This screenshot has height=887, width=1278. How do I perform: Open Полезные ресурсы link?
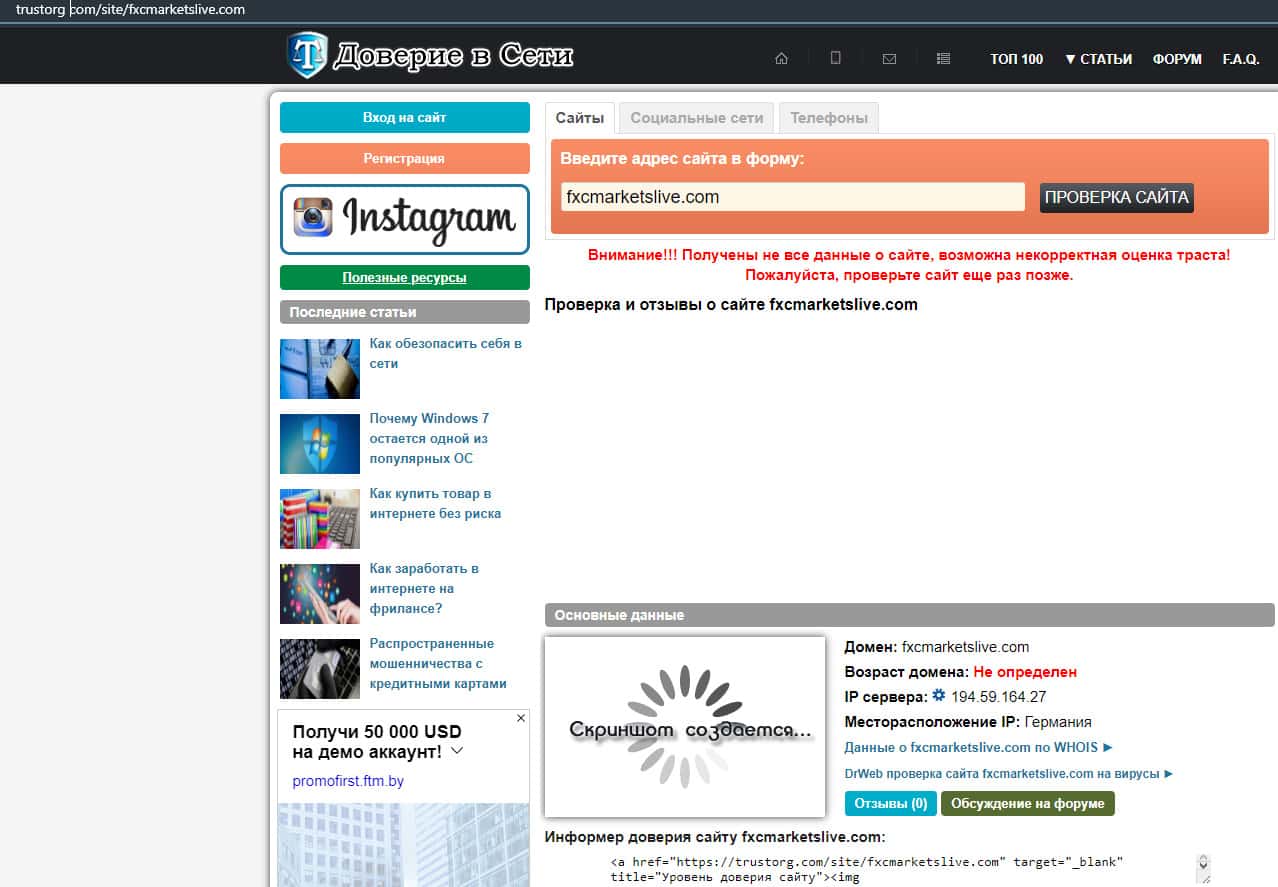click(x=405, y=277)
